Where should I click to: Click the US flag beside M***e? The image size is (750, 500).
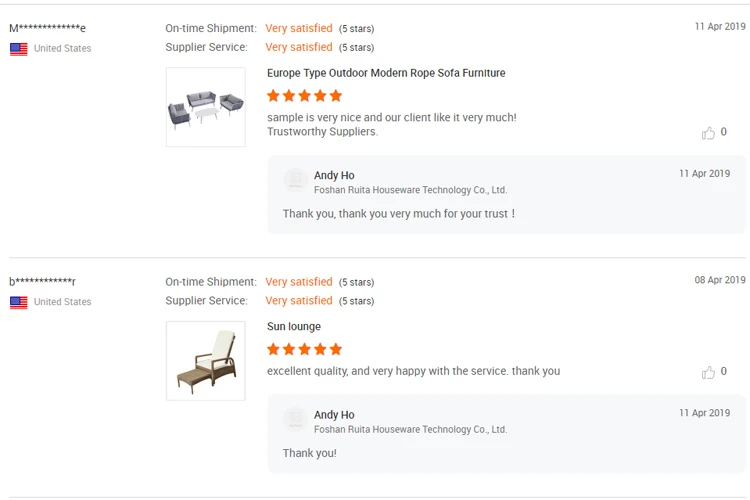[x=18, y=48]
